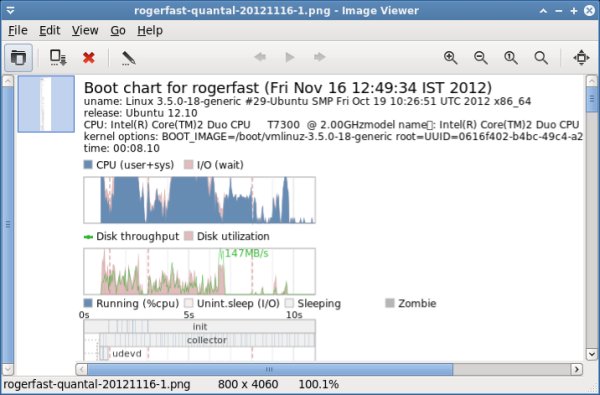Click the Running (%cpu) legend swatch

click(88, 303)
